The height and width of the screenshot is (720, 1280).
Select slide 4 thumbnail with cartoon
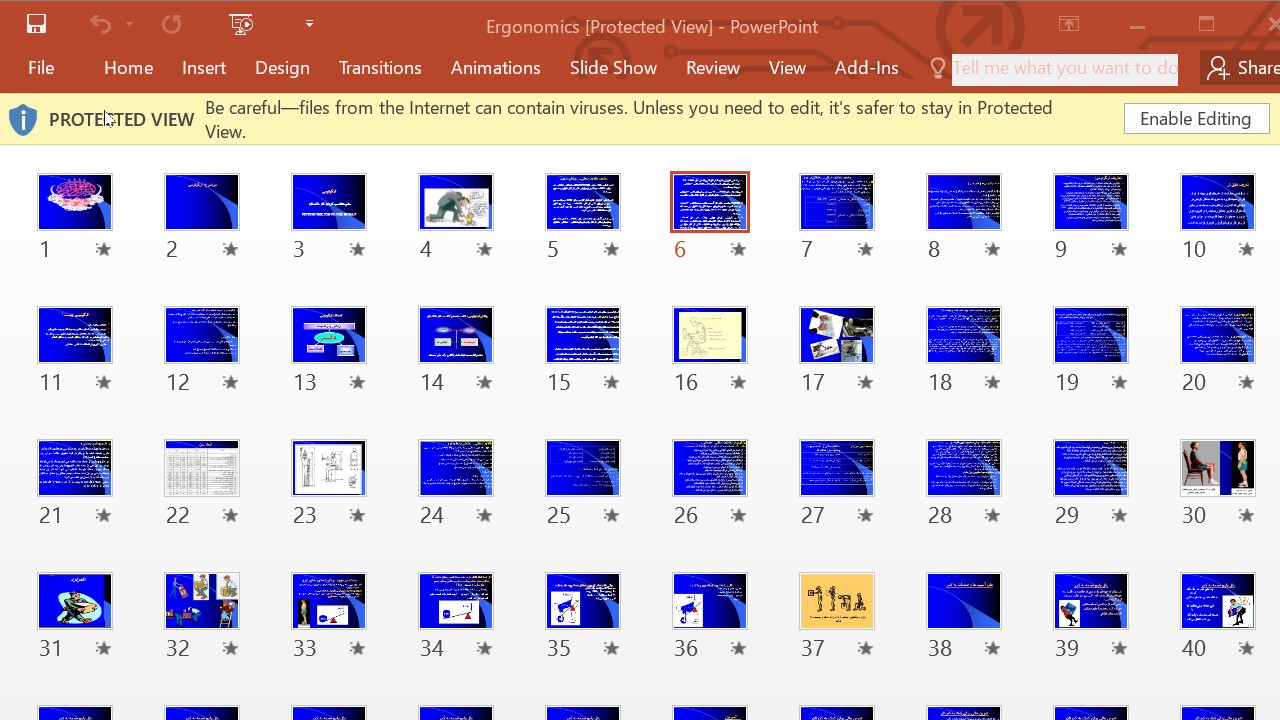[456, 202]
